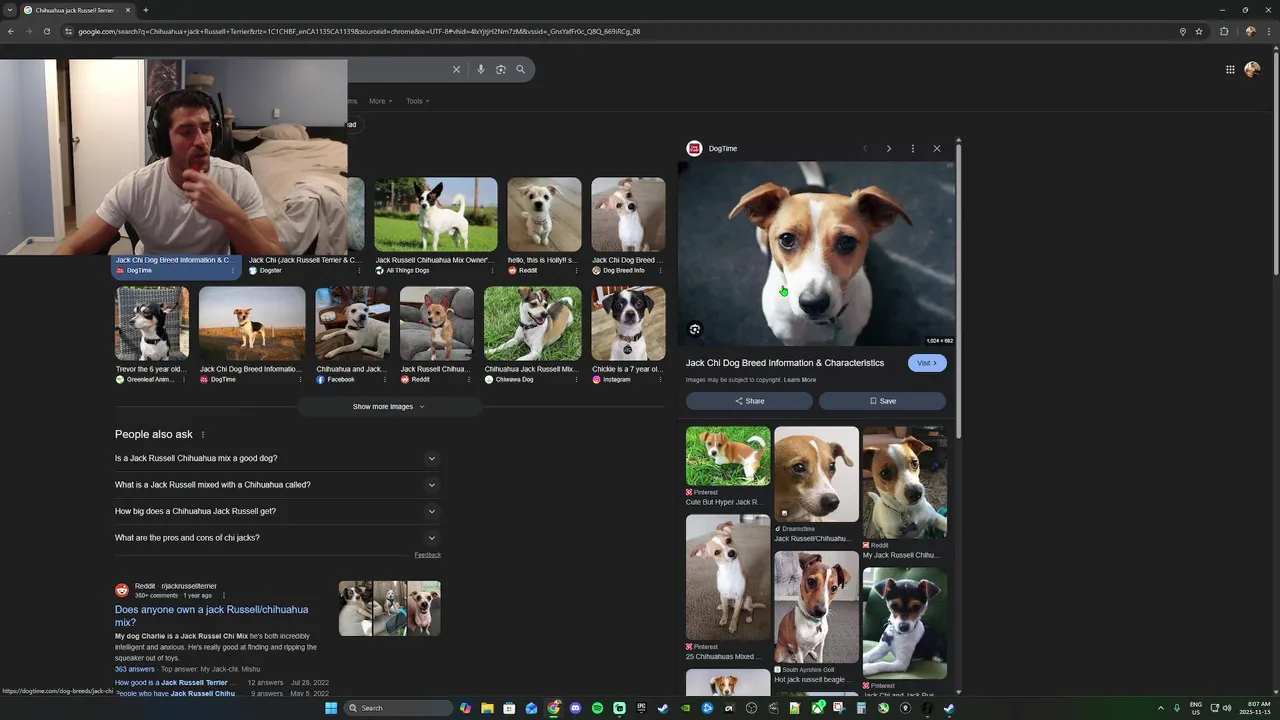Open My Jack Russell Chihuahua Reddit thumbnail
This screenshot has height=720, width=1280.
pos(905,483)
